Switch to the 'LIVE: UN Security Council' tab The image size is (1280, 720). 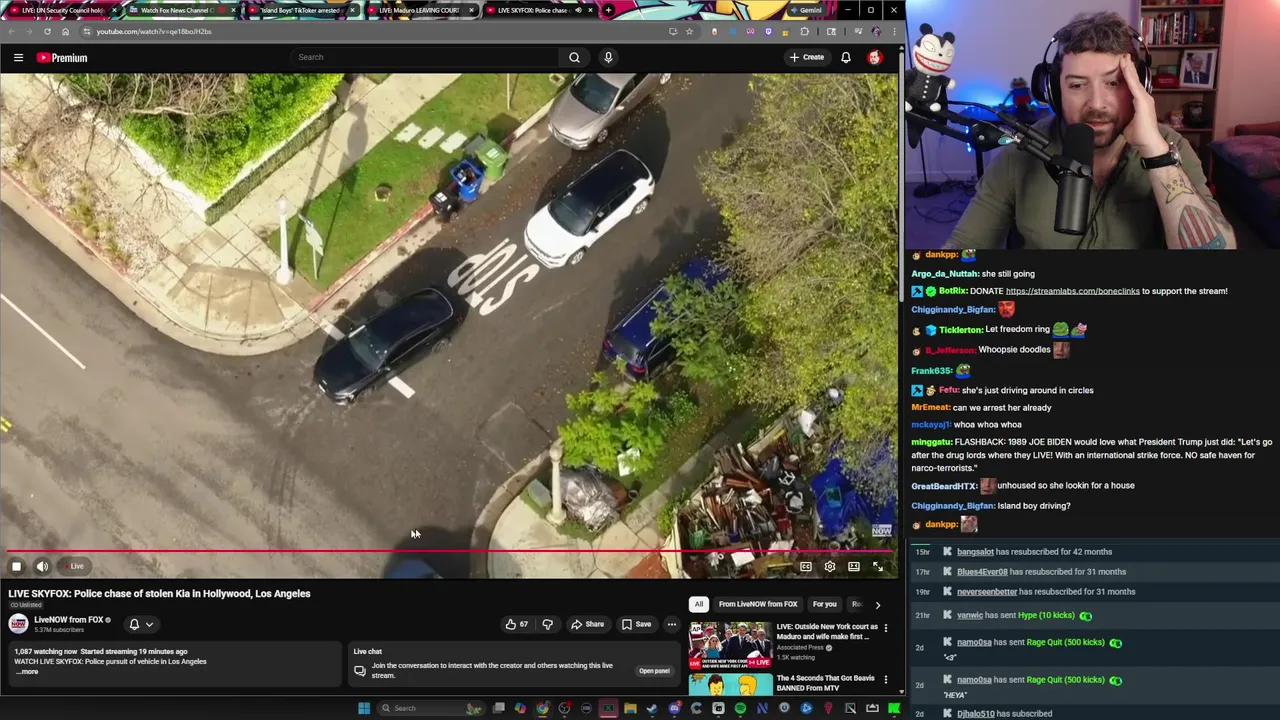(62, 10)
